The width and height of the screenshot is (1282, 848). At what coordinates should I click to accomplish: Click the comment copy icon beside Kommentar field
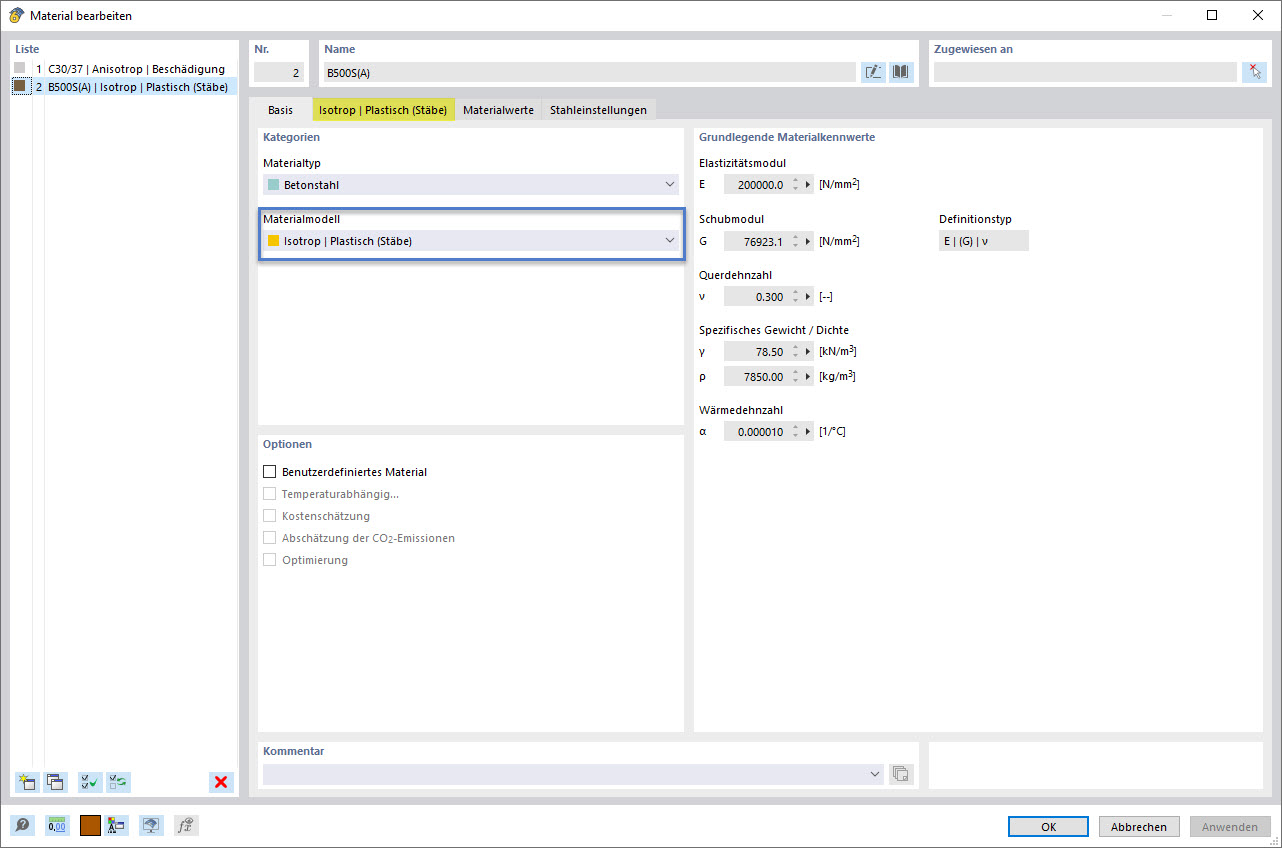(x=901, y=774)
